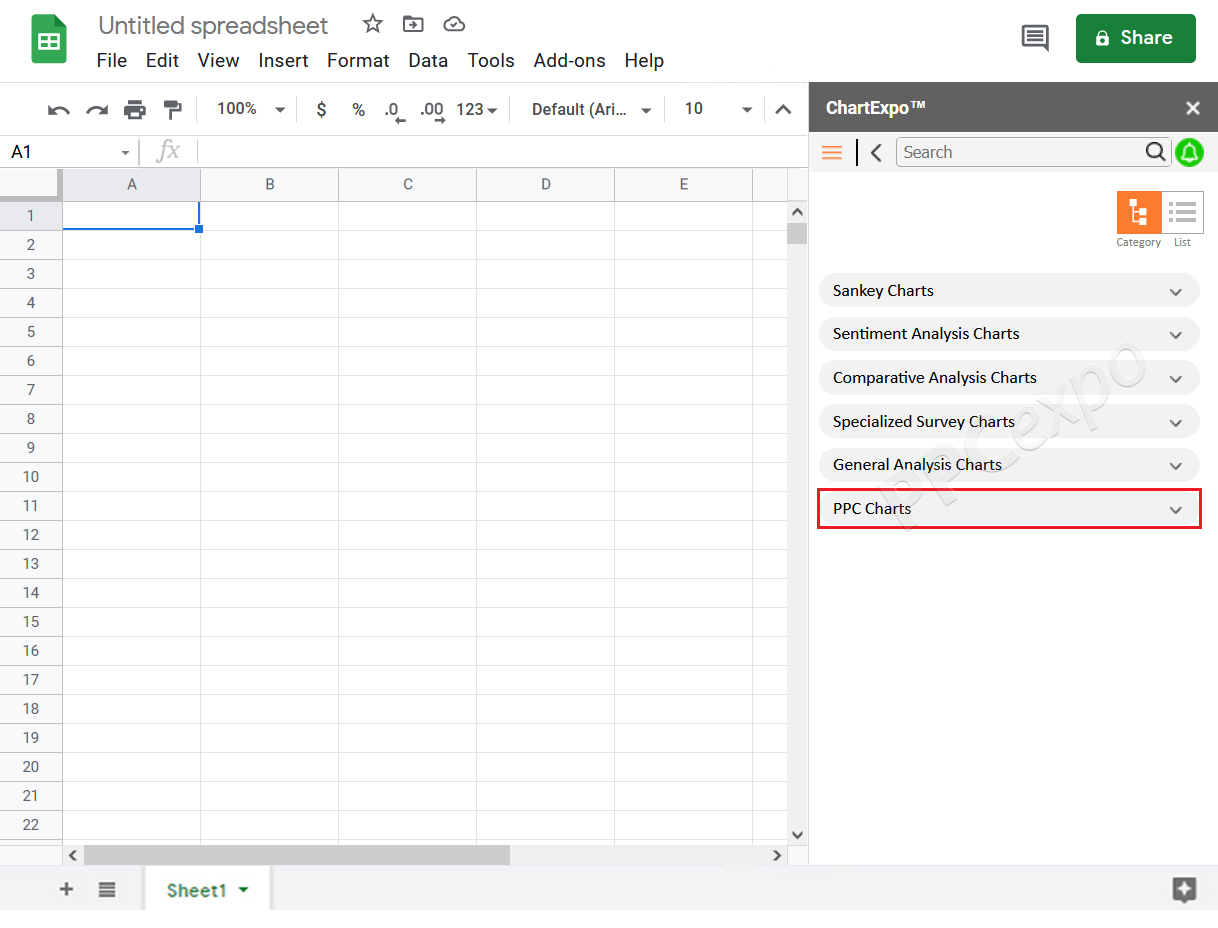Star the Untitled spreadsheet
The image size is (1218, 928).
click(373, 24)
